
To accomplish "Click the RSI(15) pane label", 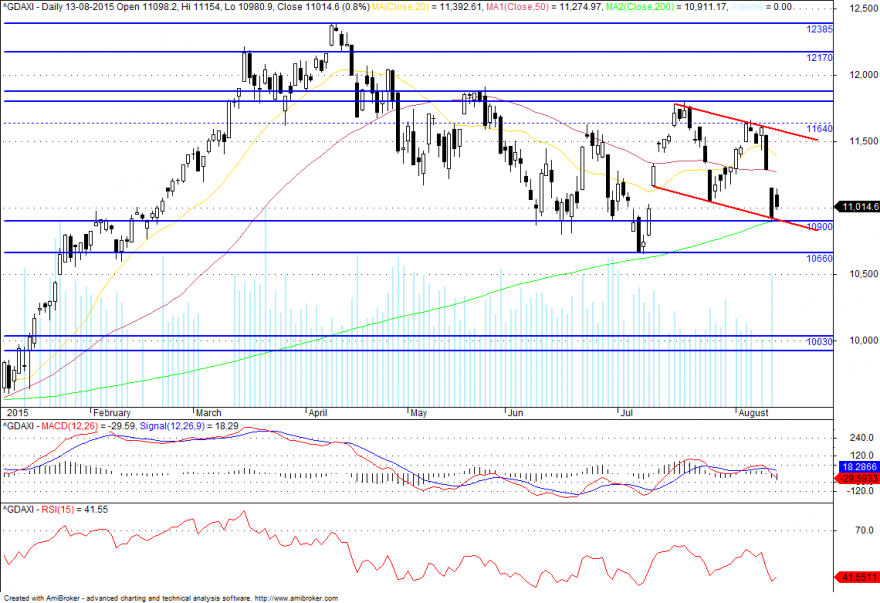I will (x=56, y=510).
